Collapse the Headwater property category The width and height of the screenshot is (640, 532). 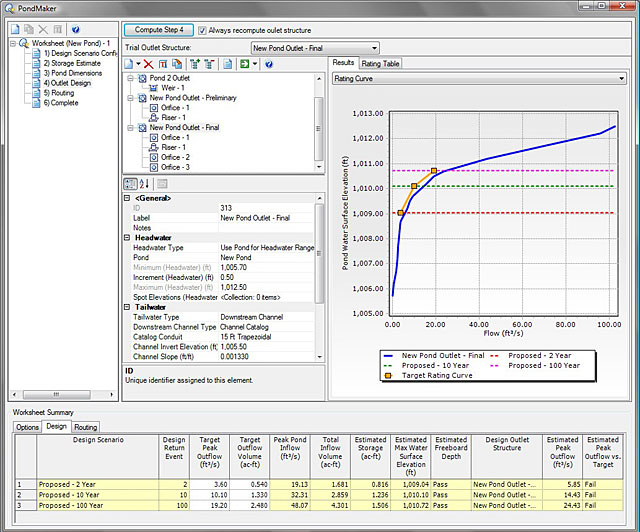[x=127, y=238]
